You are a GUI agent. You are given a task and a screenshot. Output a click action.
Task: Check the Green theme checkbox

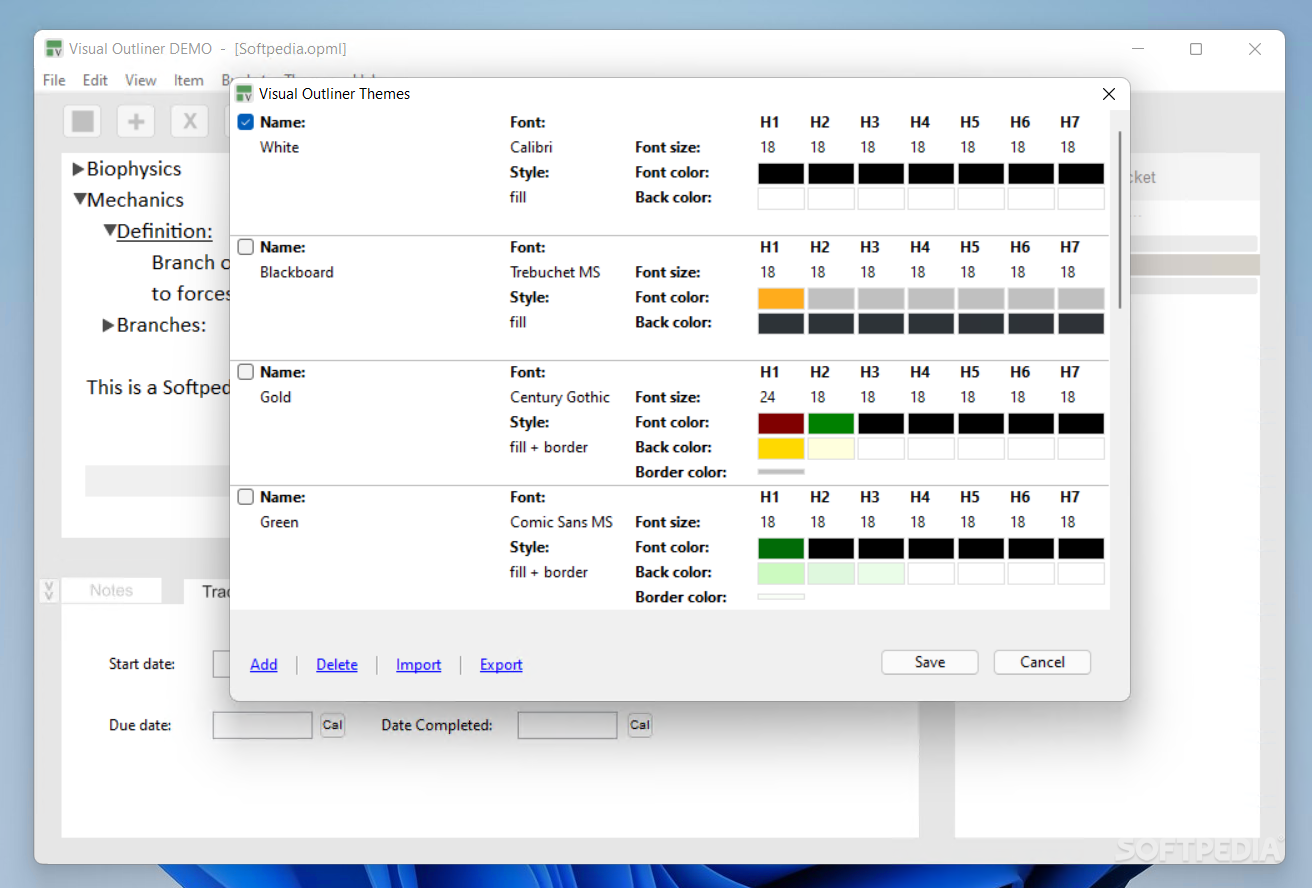coord(246,497)
